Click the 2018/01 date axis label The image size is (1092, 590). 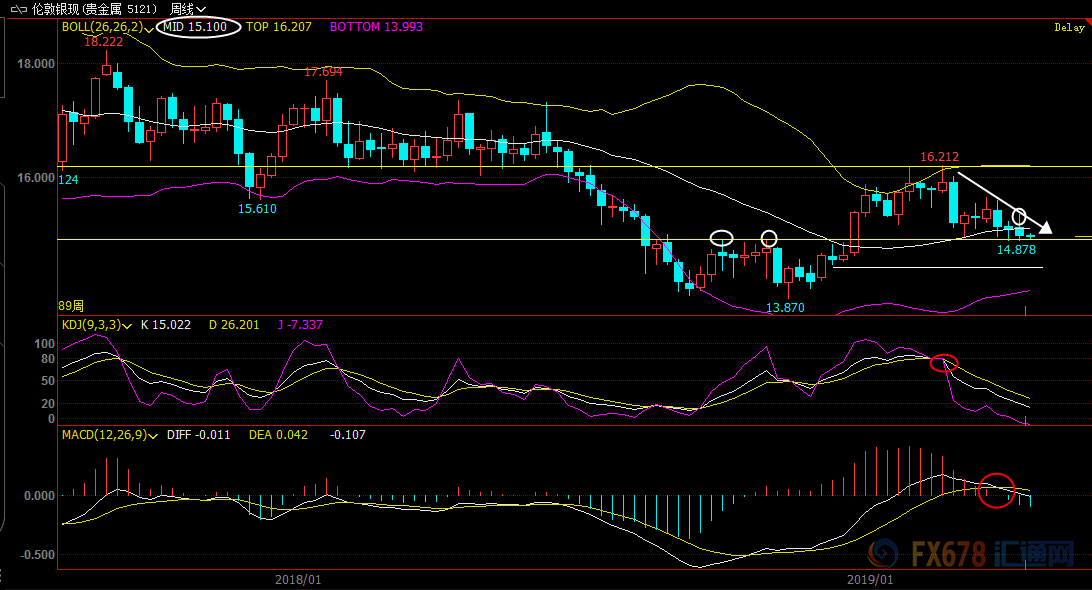point(297,578)
